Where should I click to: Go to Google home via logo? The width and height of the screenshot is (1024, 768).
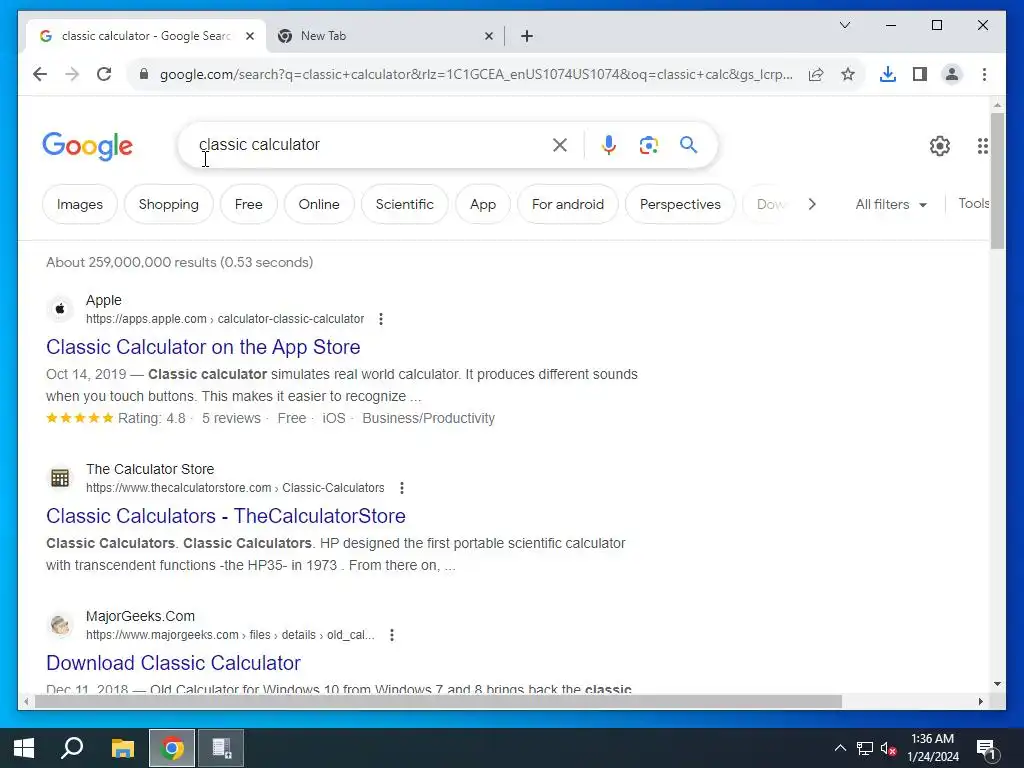(88, 146)
